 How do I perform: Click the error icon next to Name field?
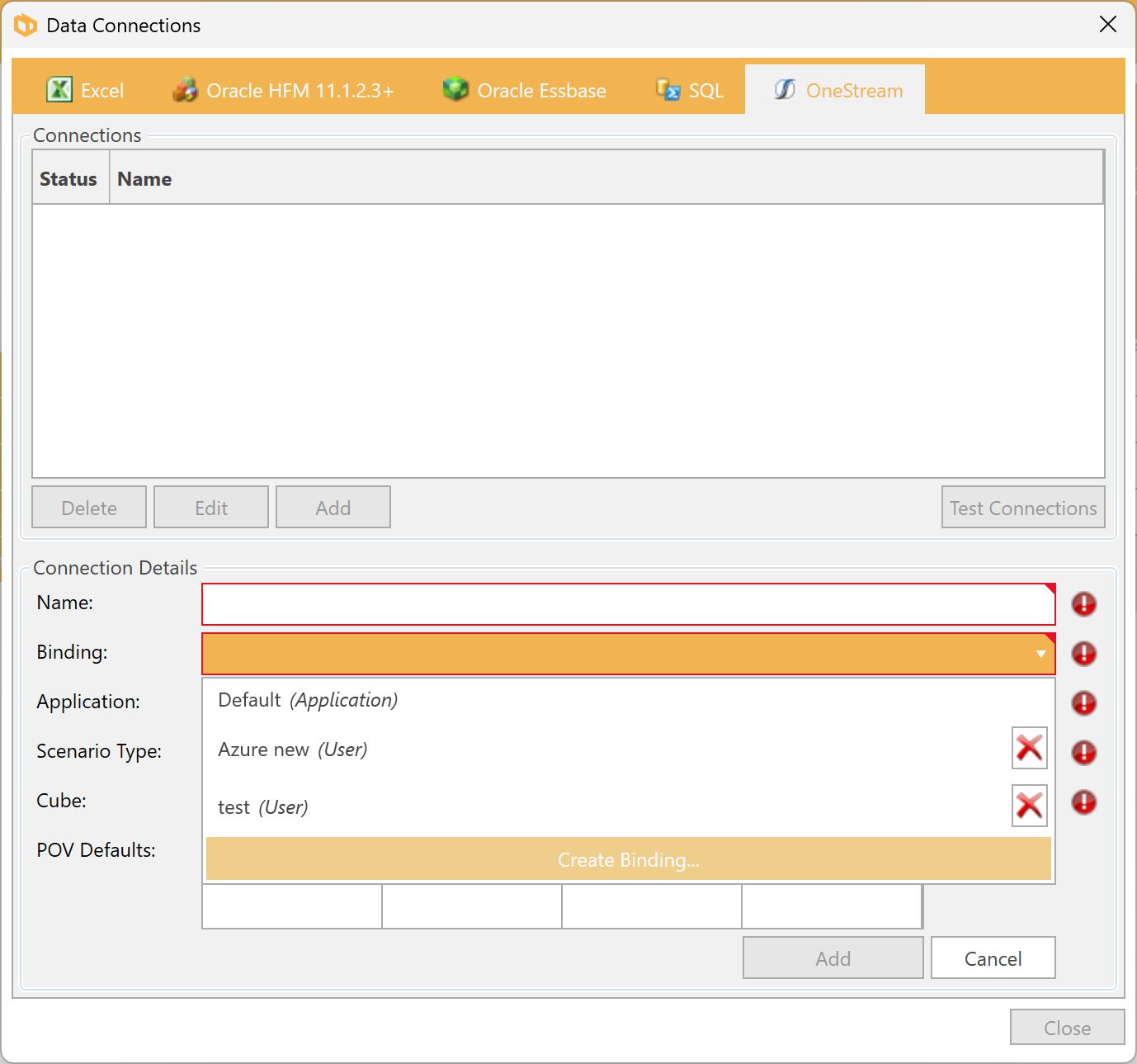click(1084, 604)
